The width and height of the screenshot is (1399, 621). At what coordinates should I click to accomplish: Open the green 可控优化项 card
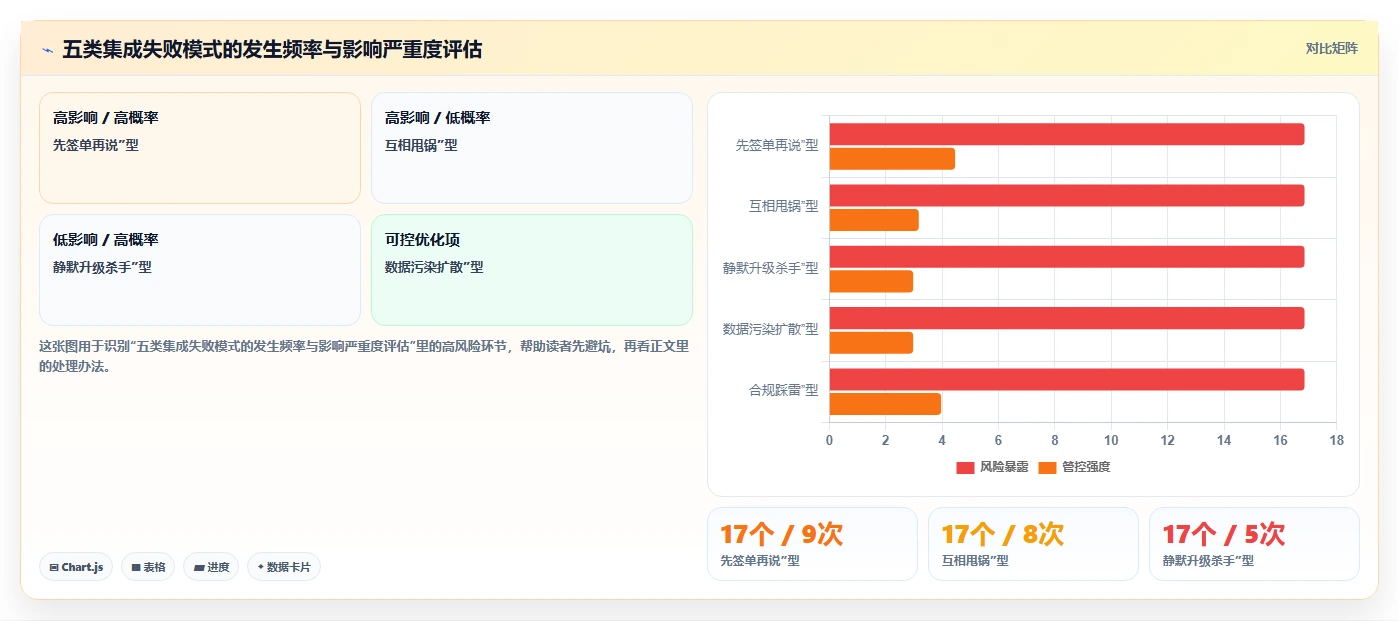click(532, 270)
